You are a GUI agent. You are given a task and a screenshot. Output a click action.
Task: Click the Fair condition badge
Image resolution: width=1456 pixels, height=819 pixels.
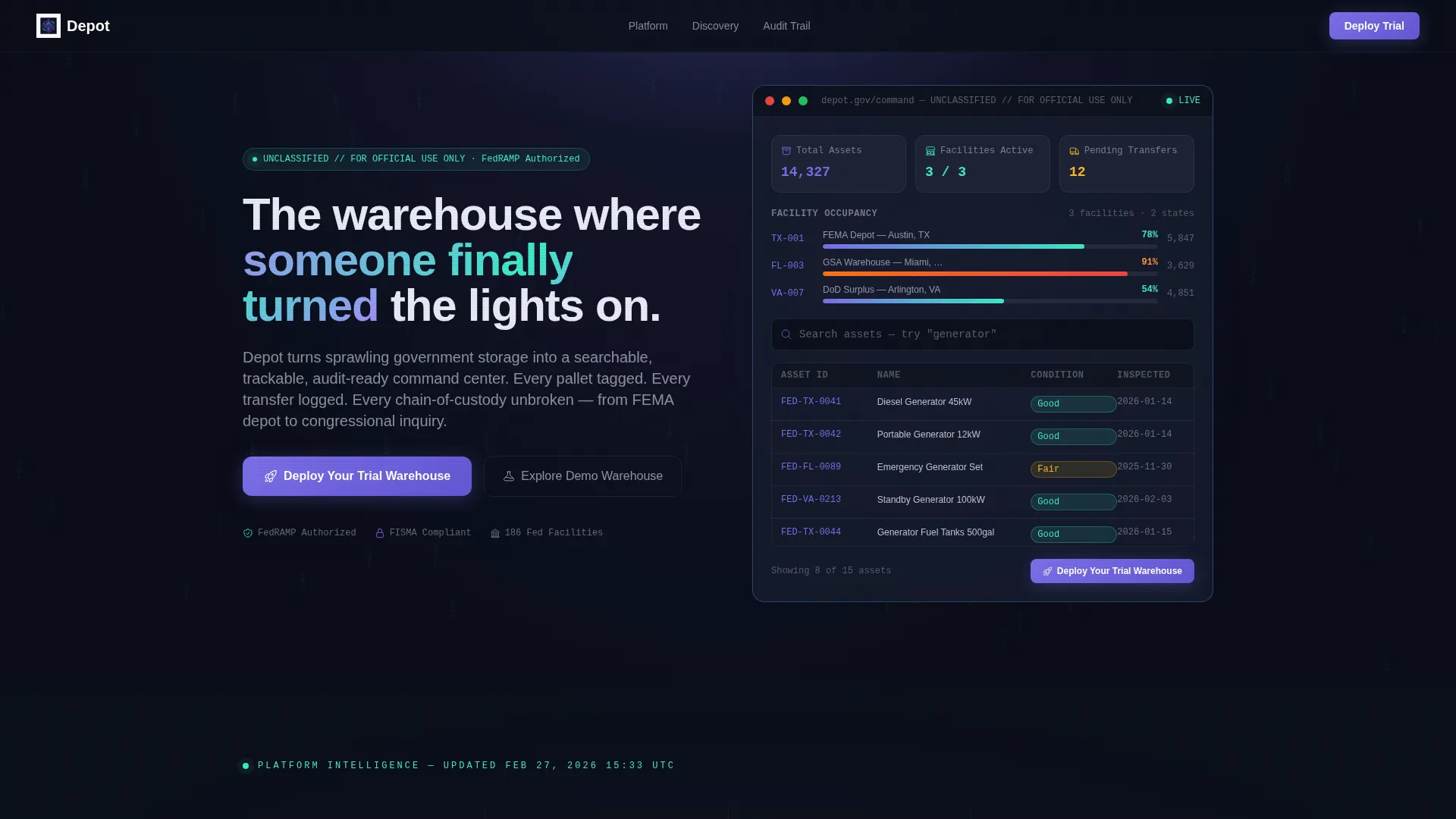pos(1073,469)
